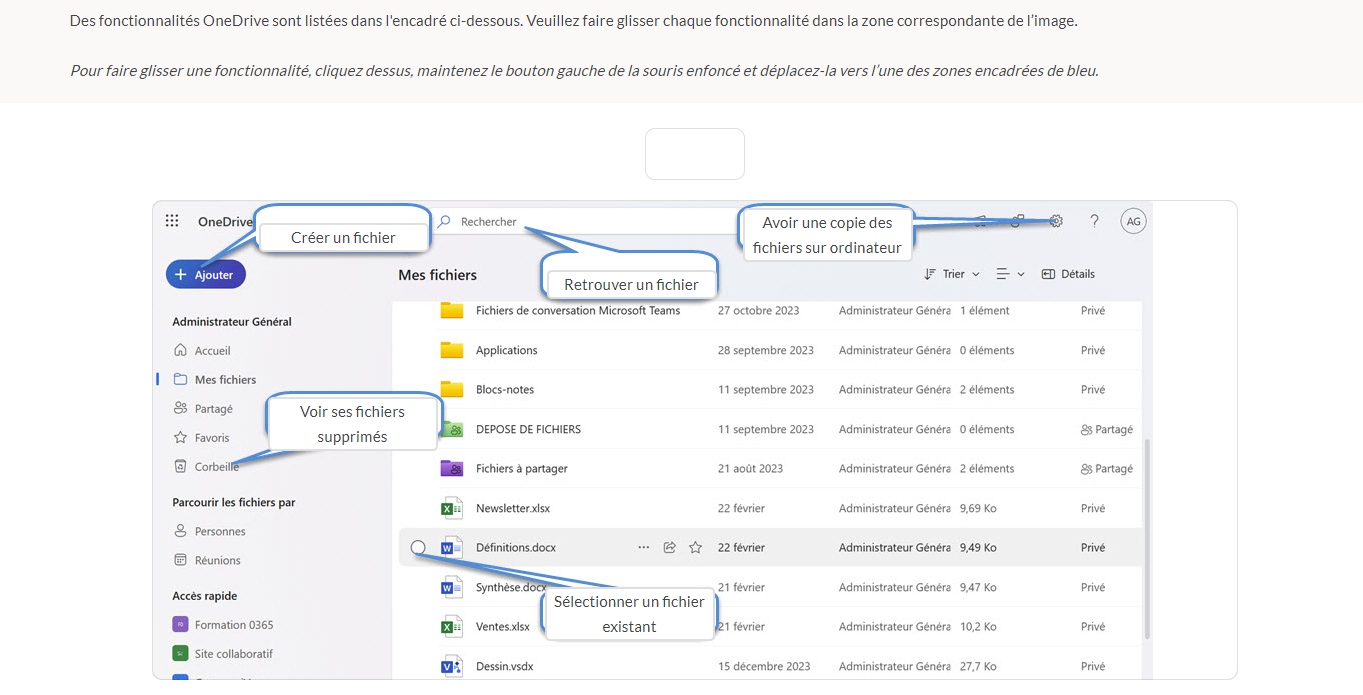
Task: Click the more actions dots on Définitions.docx
Action: pyautogui.click(x=643, y=547)
